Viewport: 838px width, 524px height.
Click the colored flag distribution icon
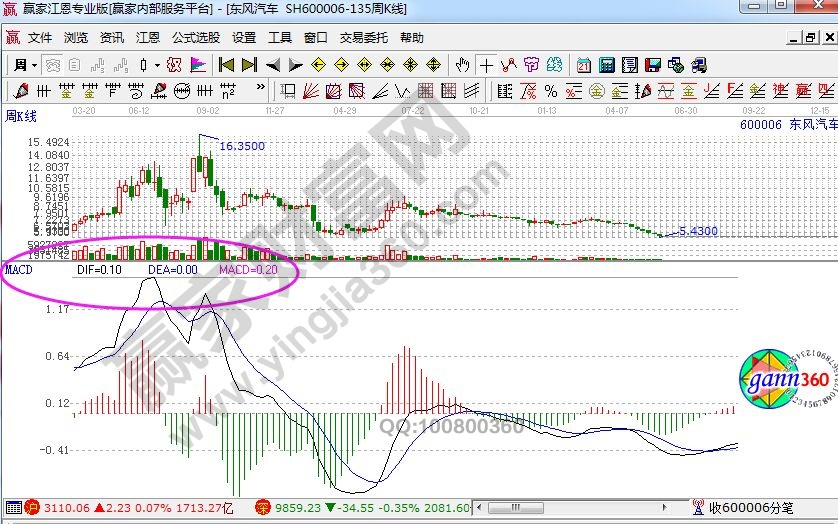[198, 65]
